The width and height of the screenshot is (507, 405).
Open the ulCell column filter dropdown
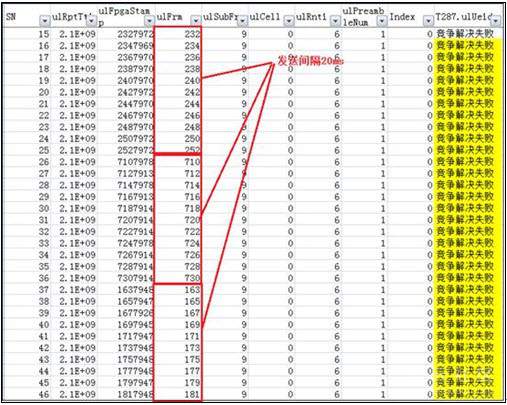point(289,22)
